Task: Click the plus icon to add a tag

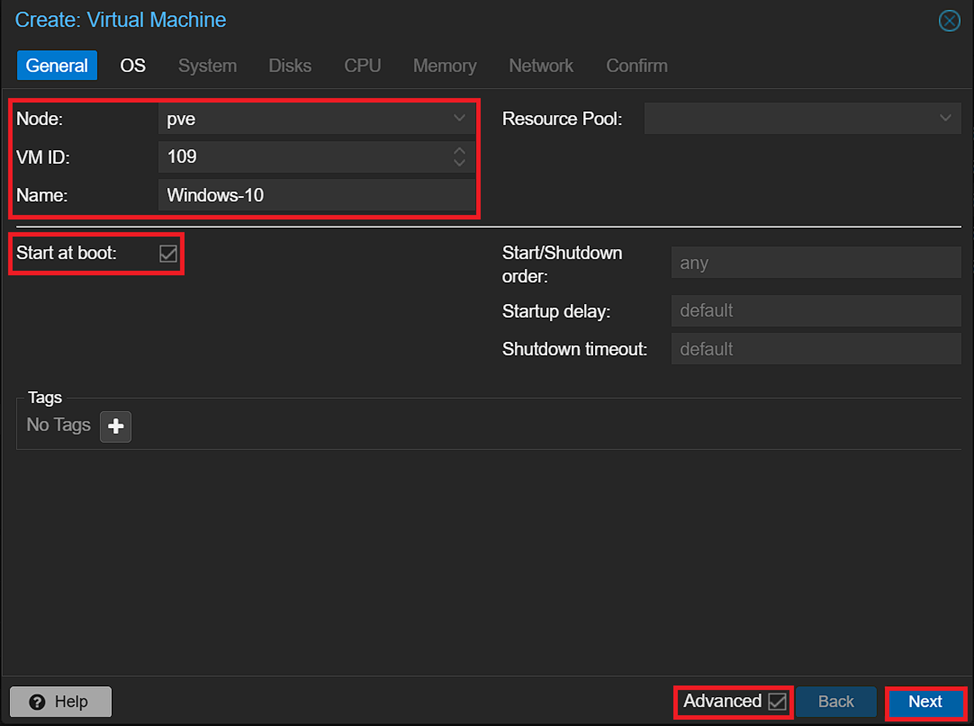Action: pyautogui.click(x=116, y=426)
